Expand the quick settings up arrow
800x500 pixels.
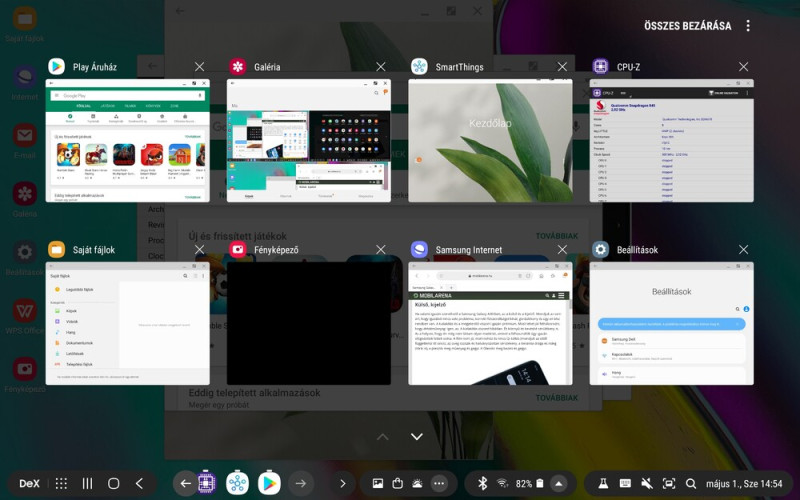pos(559,483)
